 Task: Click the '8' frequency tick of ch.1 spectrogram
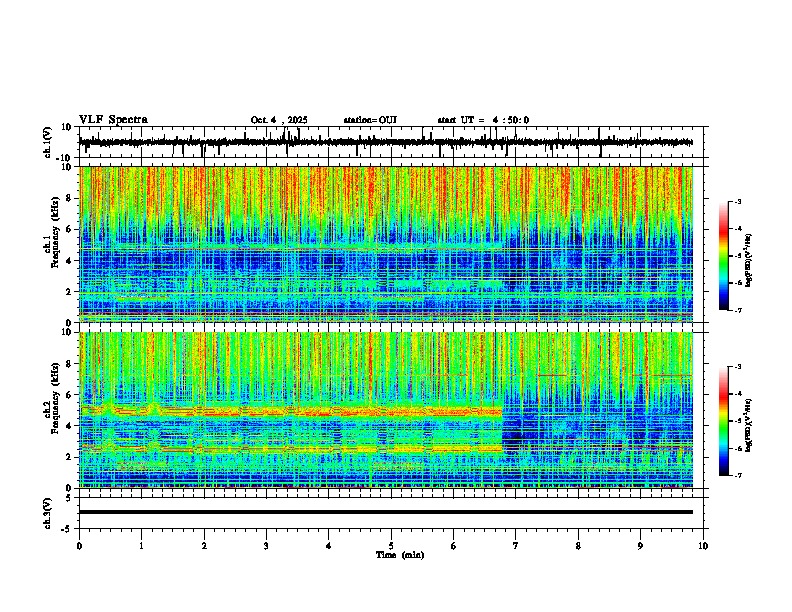pyautogui.click(x=70, y=198)
